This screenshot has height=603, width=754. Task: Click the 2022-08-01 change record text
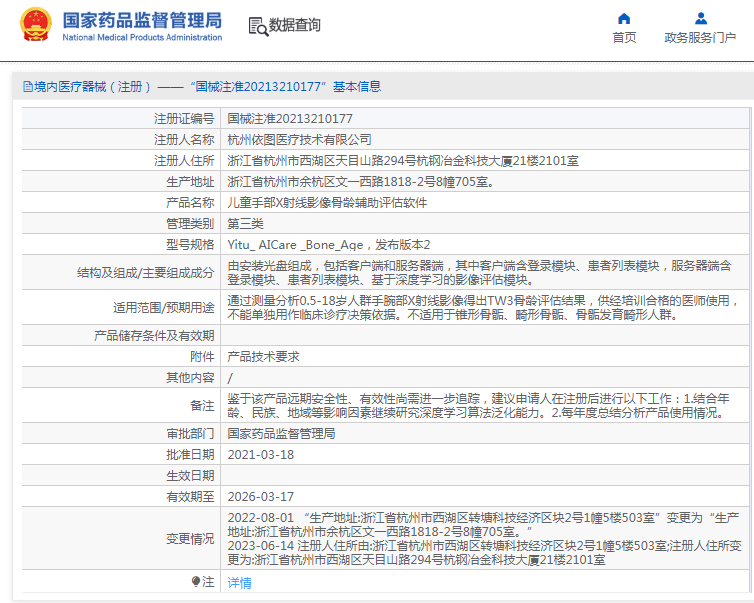coord(483,525)
